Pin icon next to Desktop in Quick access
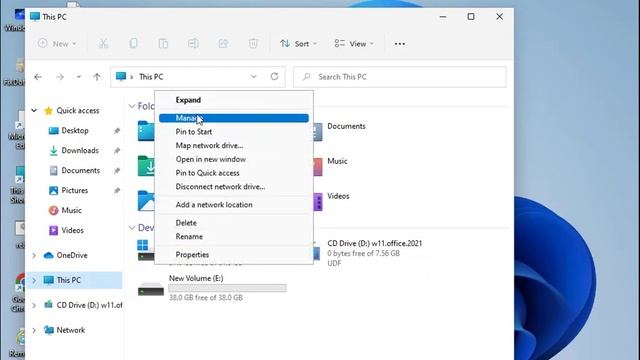 point(117,131)
